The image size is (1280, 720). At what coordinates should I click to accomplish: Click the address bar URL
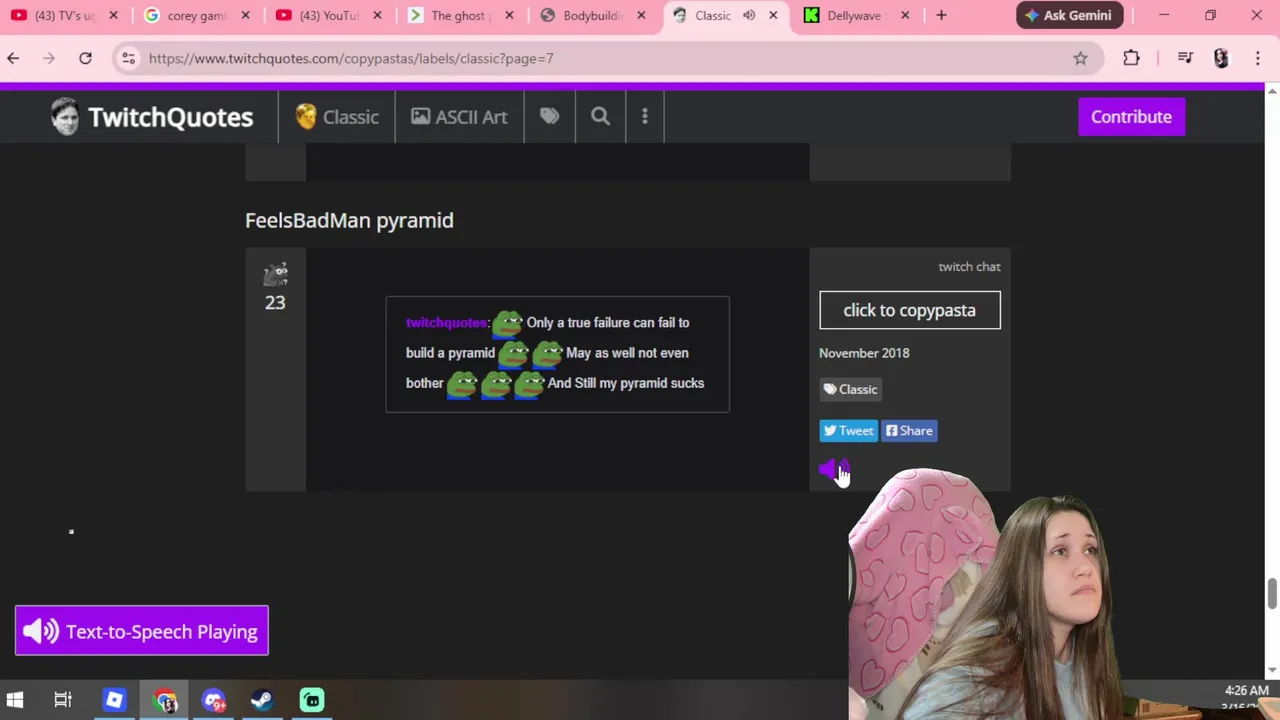click(351, 58)
